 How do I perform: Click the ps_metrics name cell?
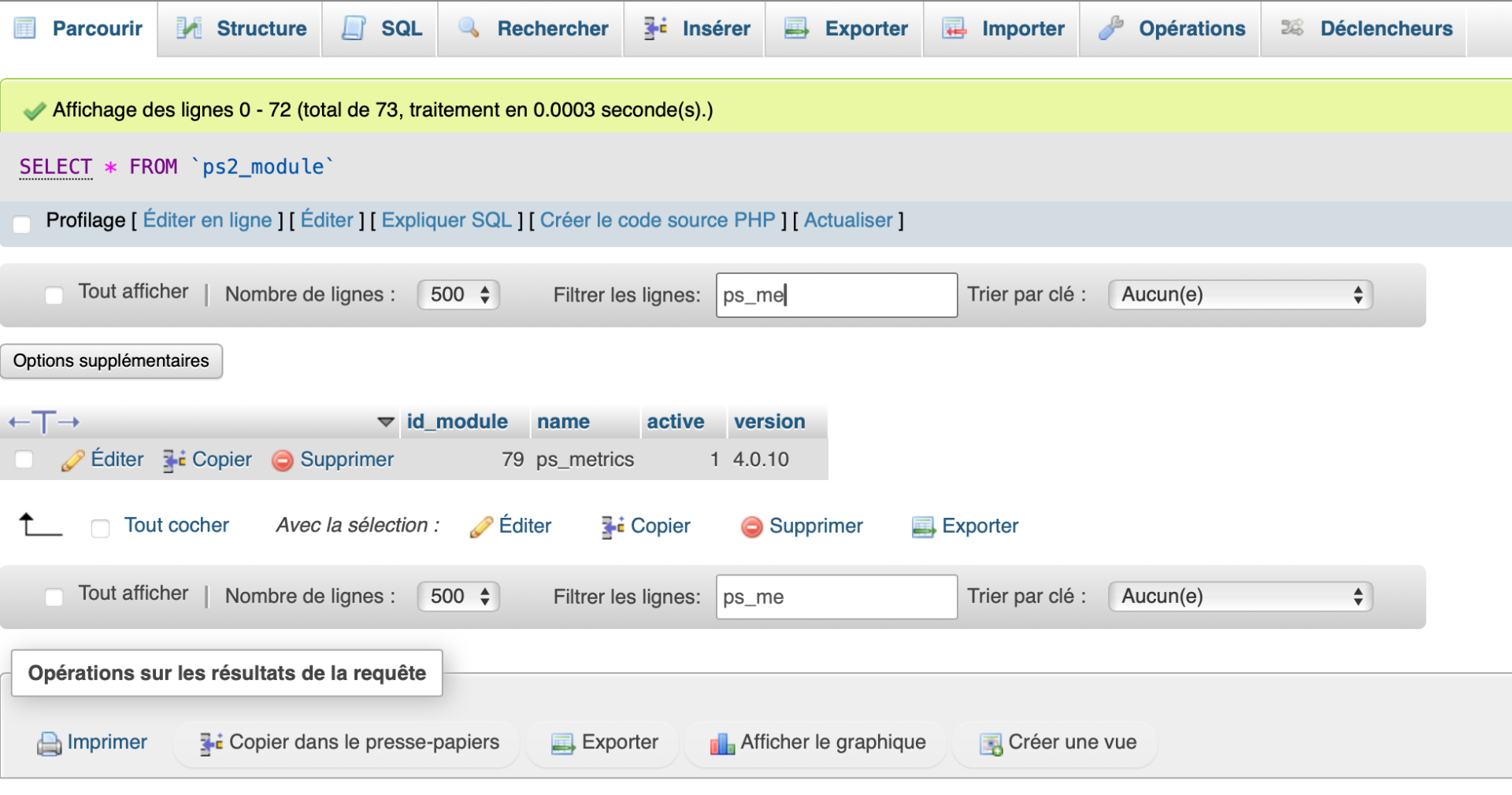point(585,460)
